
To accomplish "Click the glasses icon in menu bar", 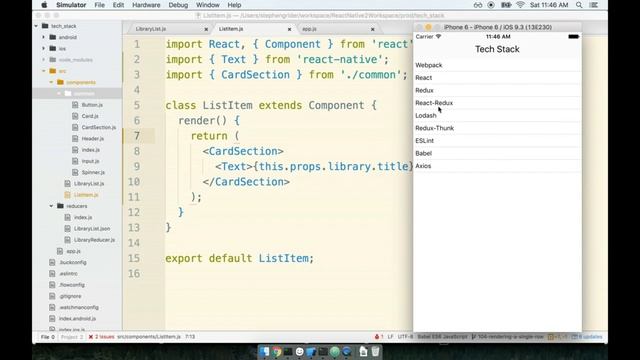I will pos(478,5).
